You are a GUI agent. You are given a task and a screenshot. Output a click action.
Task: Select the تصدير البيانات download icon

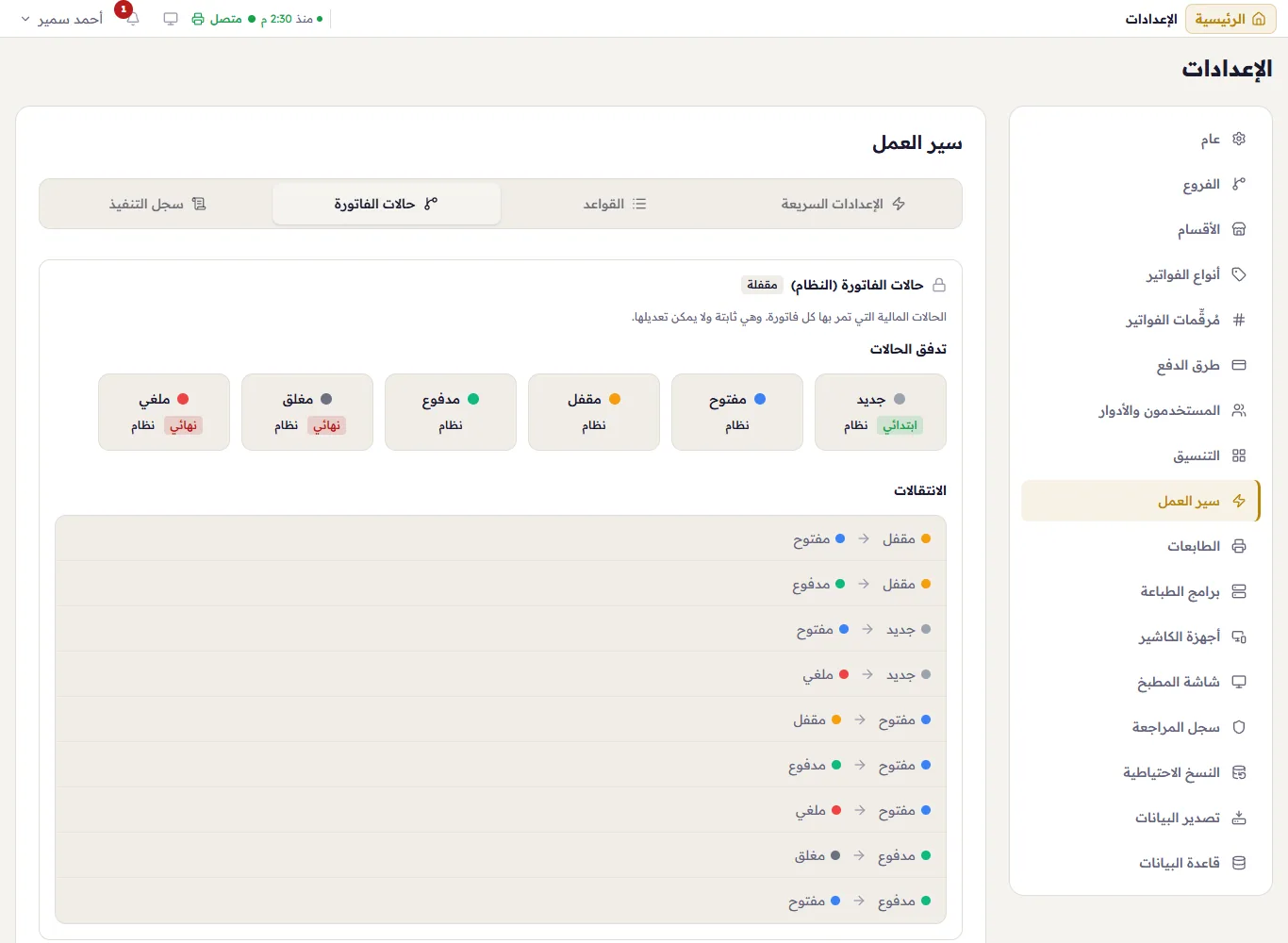pos(1239,818)
